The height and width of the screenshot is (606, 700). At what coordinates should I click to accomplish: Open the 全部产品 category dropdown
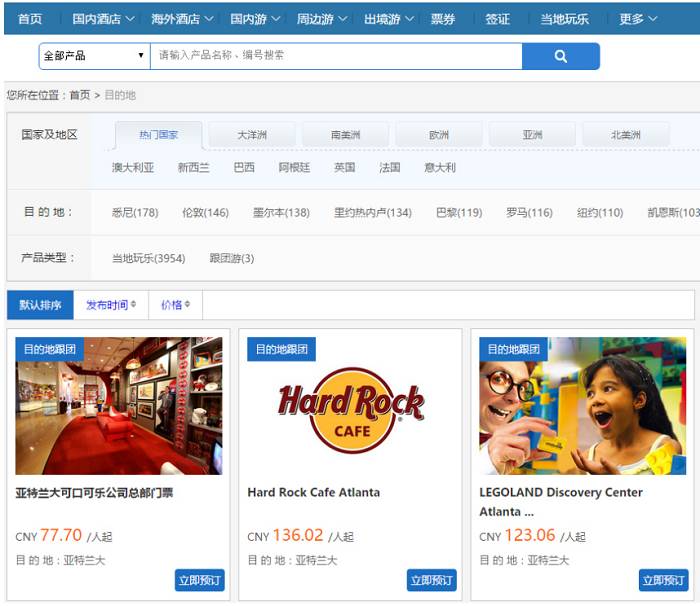[x=94, y=56]
